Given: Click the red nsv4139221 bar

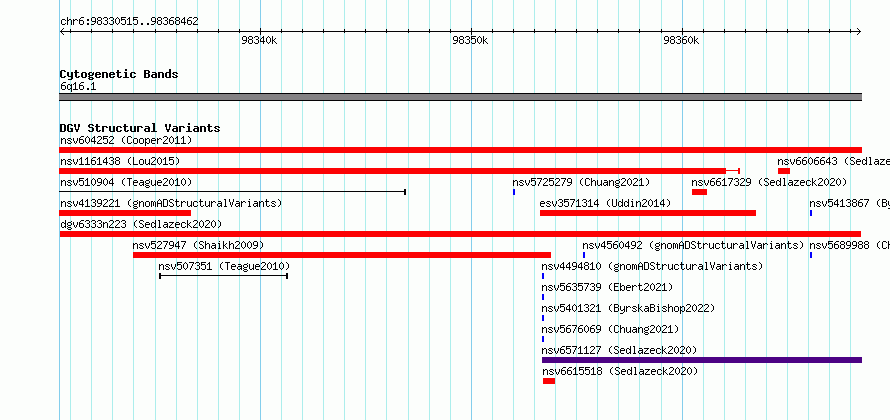Looking at the screenshot, I should pos(125,213).
